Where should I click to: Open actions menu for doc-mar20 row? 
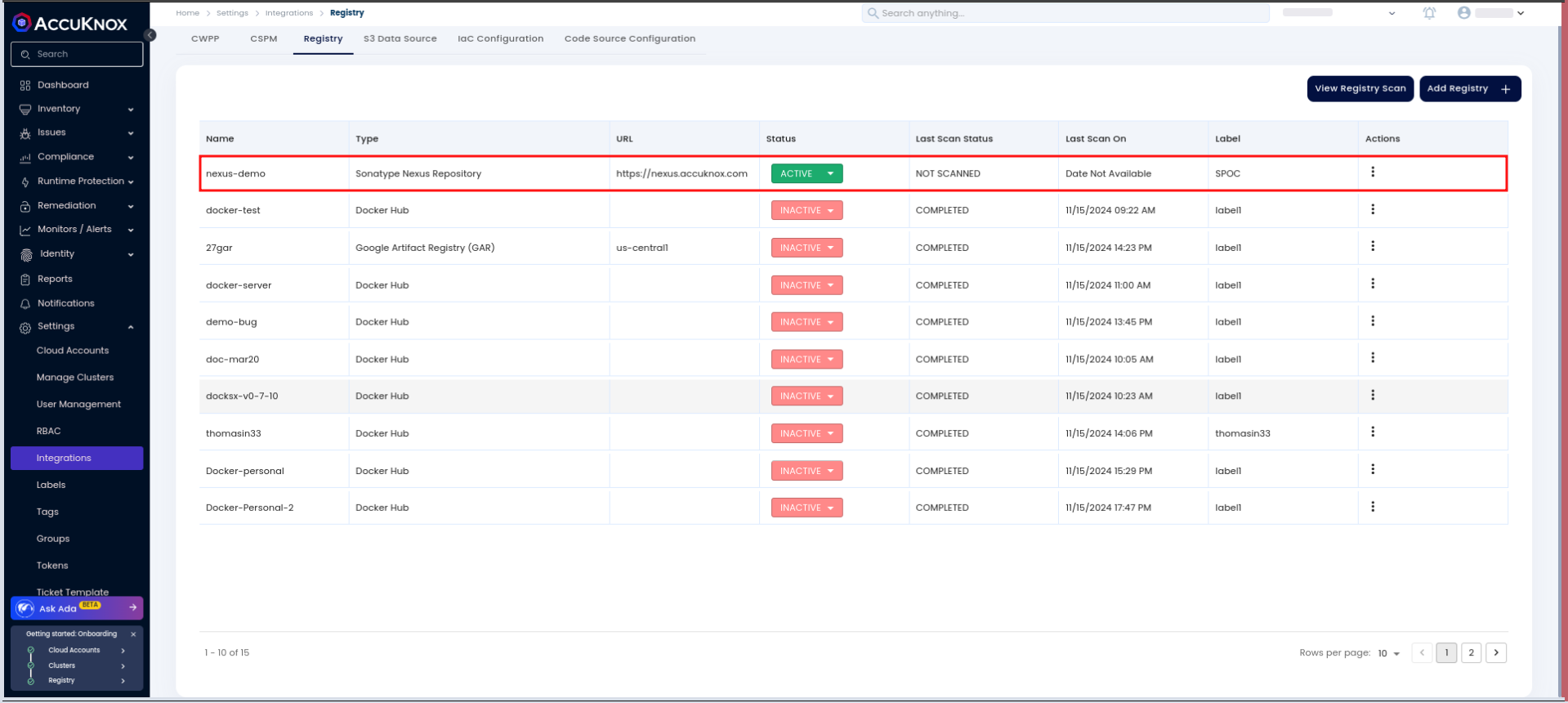pyautogui.click(x=1373, y=358)
